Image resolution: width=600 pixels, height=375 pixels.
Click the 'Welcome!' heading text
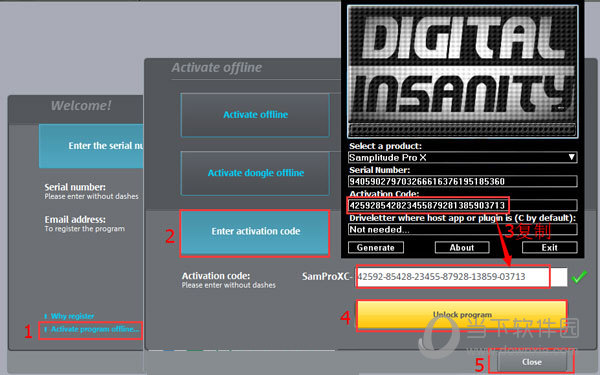(x=81, y=106)
